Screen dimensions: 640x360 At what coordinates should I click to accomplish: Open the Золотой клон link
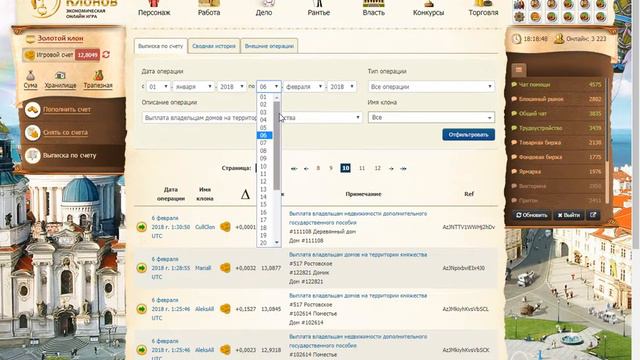coord(60,38)
